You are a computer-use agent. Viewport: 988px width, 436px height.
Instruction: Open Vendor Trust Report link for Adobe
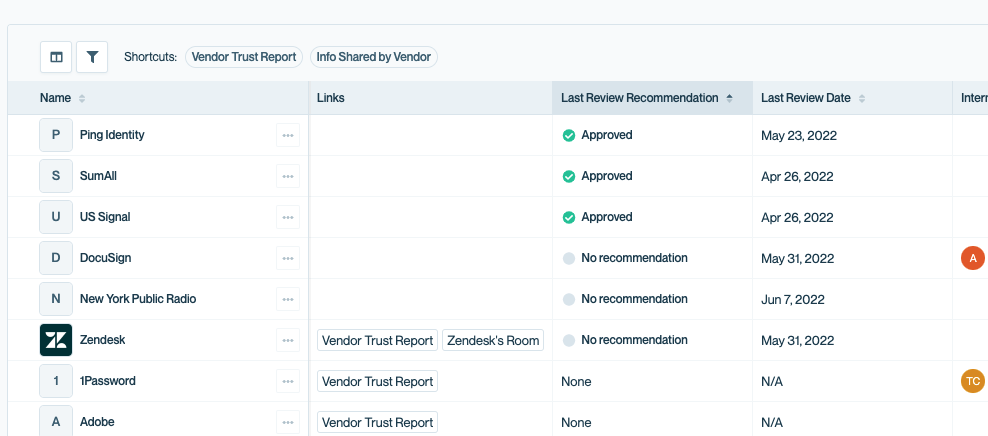click(378, 422)
